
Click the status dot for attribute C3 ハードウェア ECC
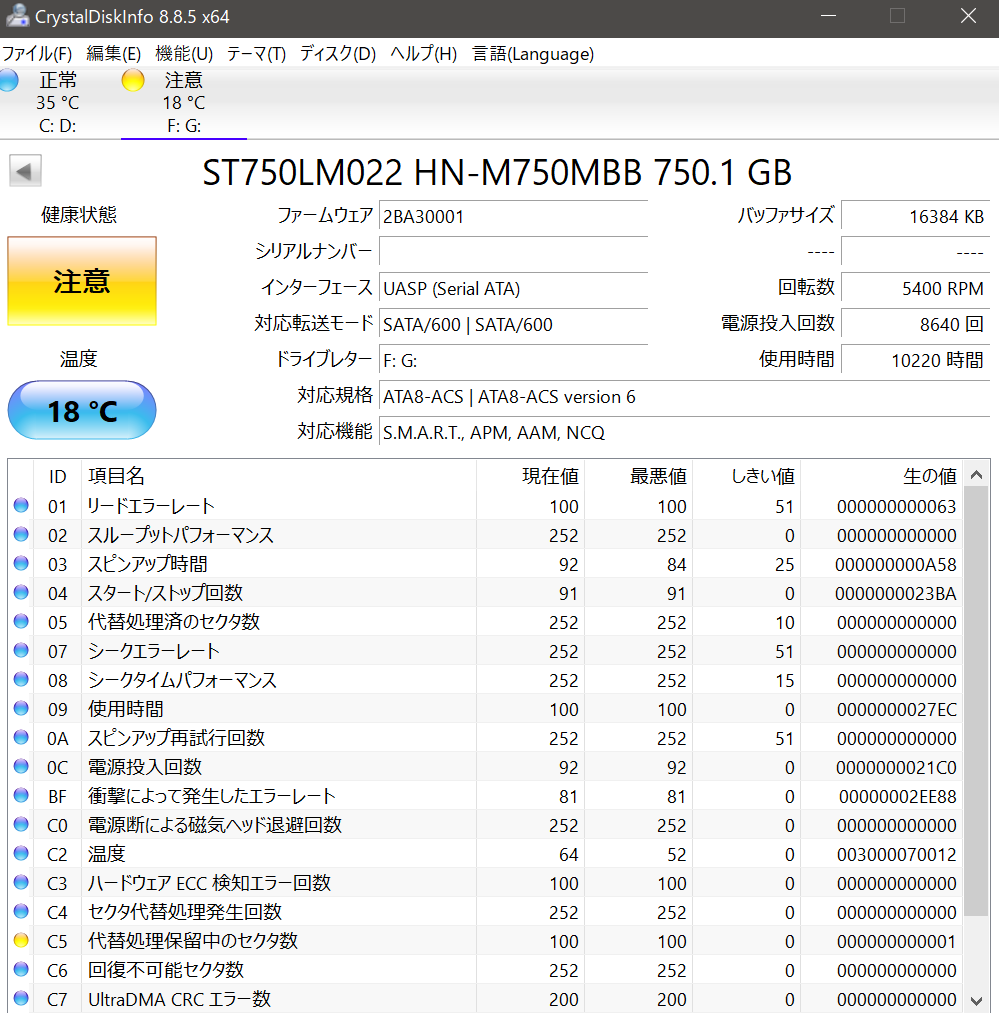click(x=21, y=882)
